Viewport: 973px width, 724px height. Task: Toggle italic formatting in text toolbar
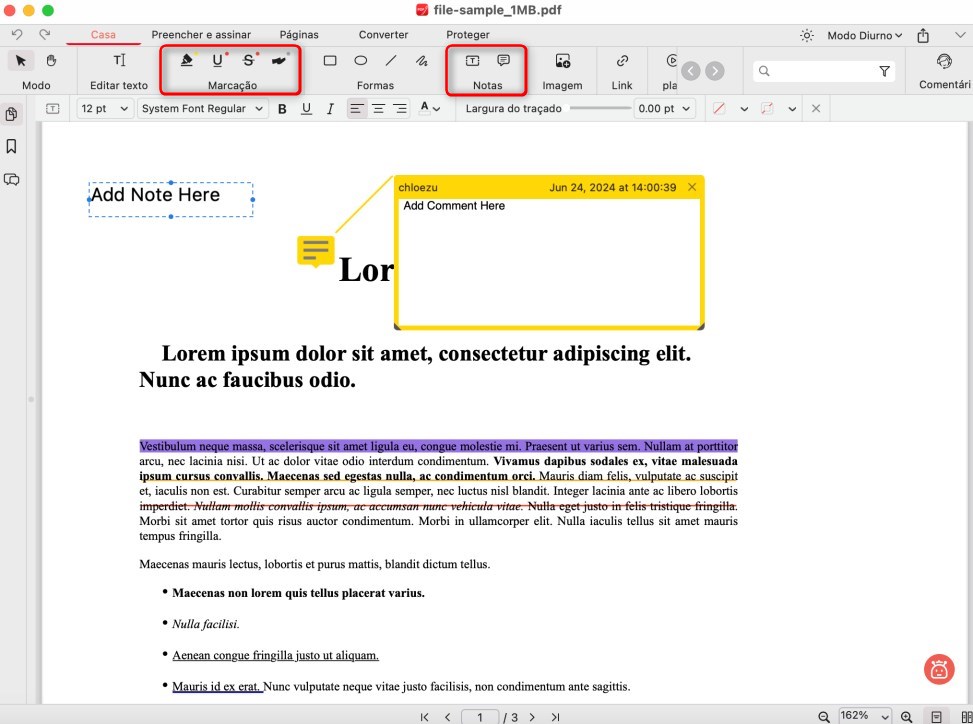coord(330,108)
